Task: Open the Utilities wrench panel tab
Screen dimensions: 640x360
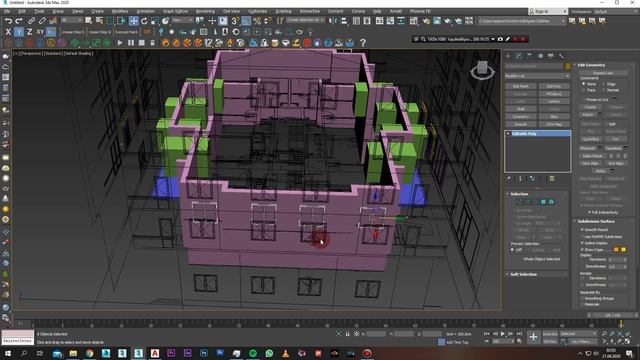Action: [561, 56]
